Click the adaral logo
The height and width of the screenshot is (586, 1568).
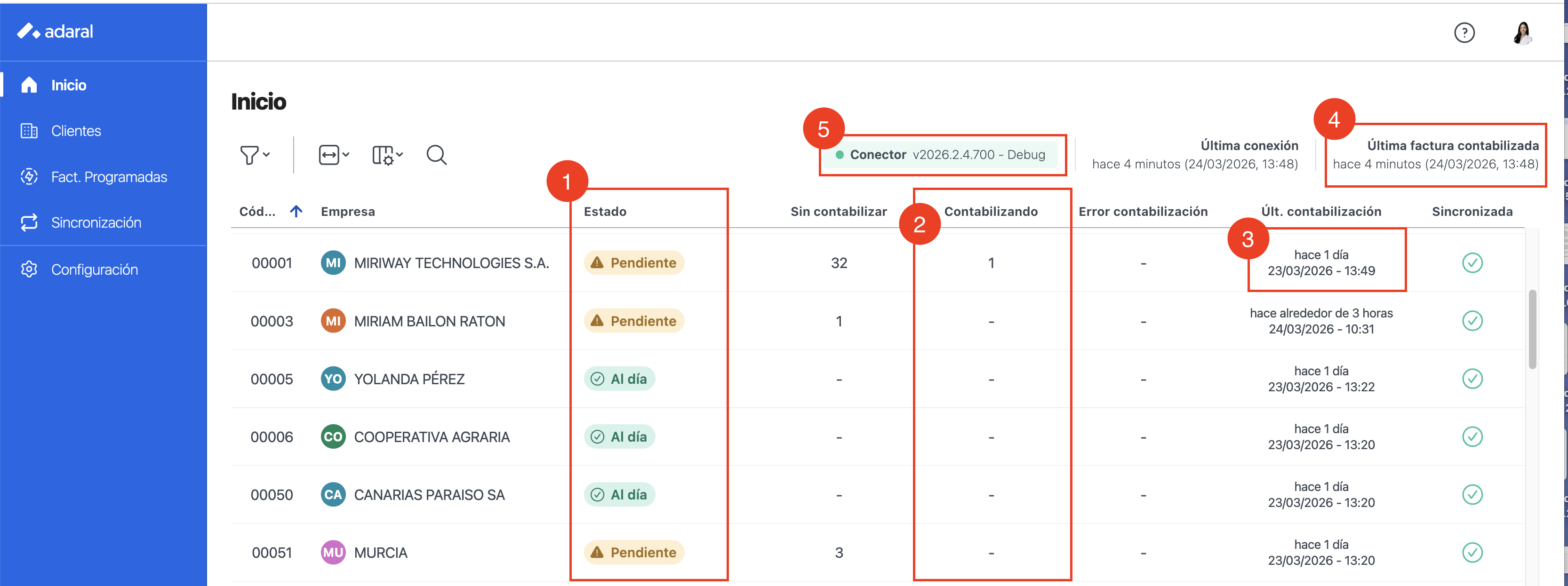56,31
